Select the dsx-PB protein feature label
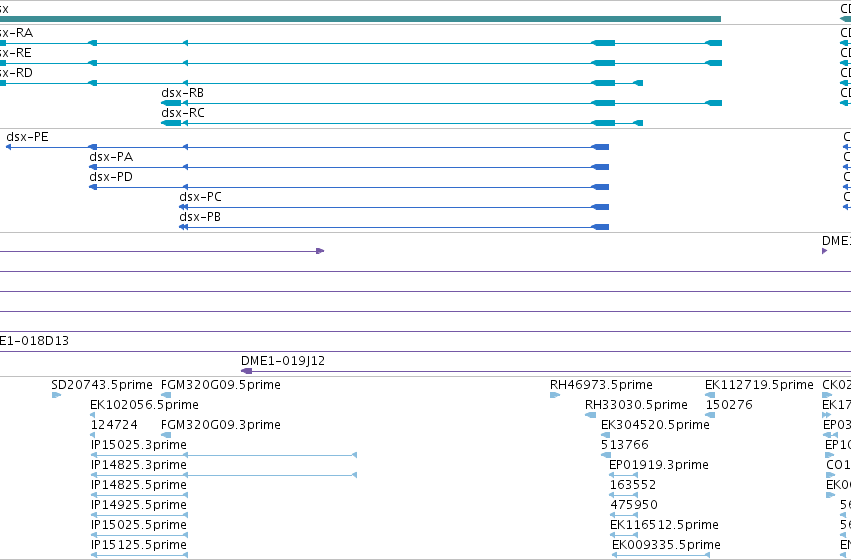 tap(200, 217)
